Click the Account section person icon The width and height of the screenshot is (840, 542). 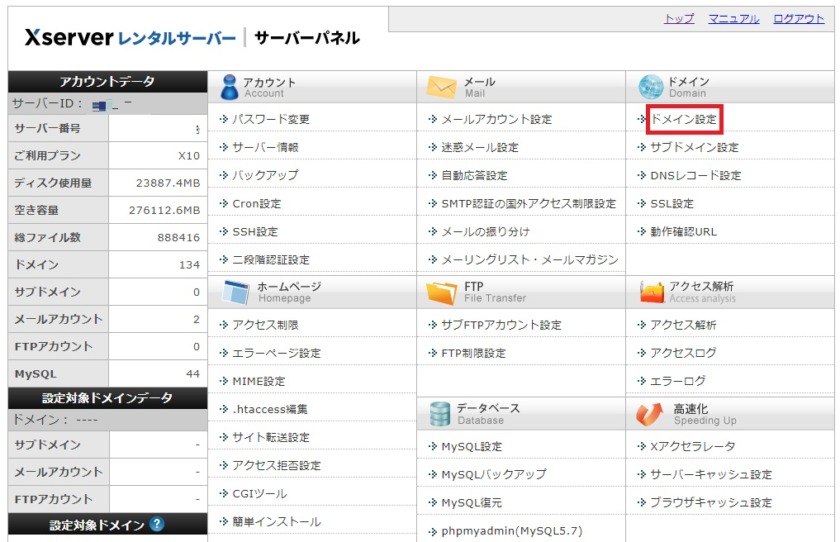point(229,87)
